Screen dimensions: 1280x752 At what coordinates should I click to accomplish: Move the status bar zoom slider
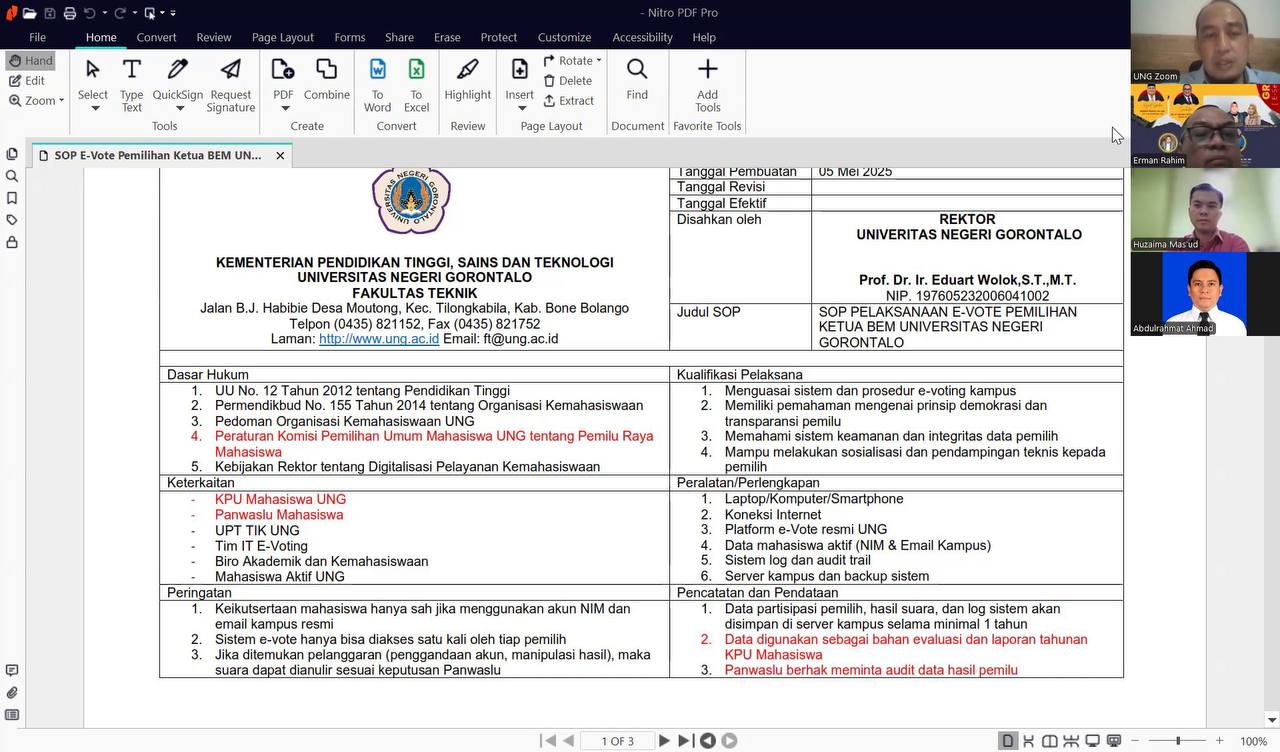tap(1178, 741)
